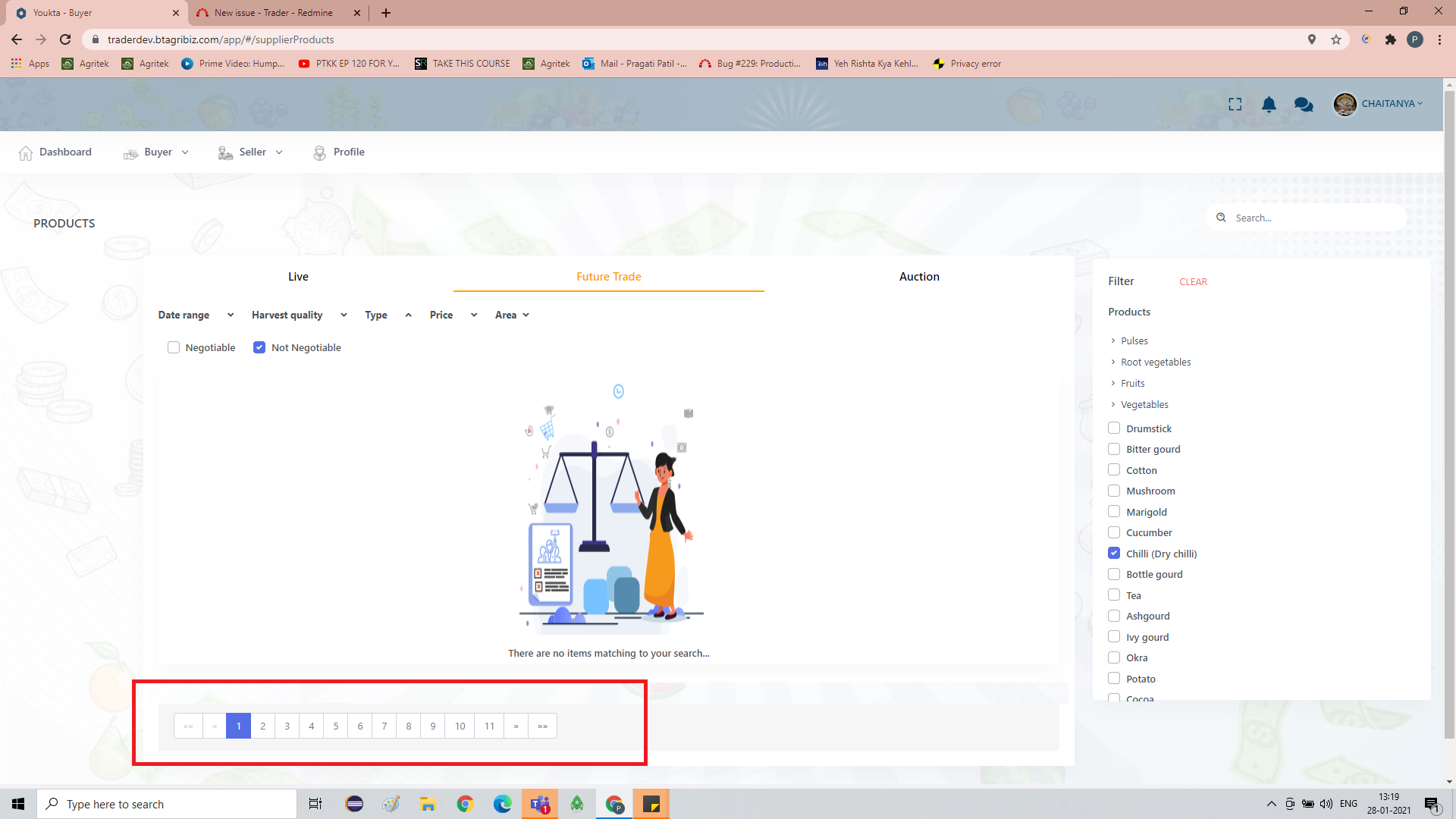The image size is (1456, 819).
Task: Click CHAITANYA profile avatar
Action: point(1345,104)
